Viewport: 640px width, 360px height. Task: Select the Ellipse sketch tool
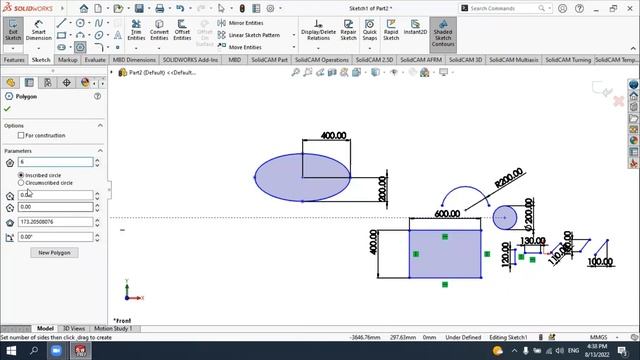[x=98, y=35]
